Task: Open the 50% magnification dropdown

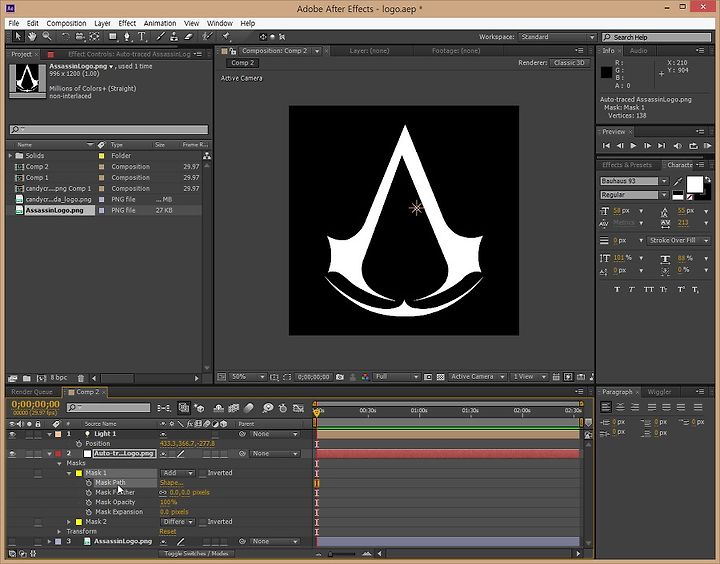Action: 248,377
